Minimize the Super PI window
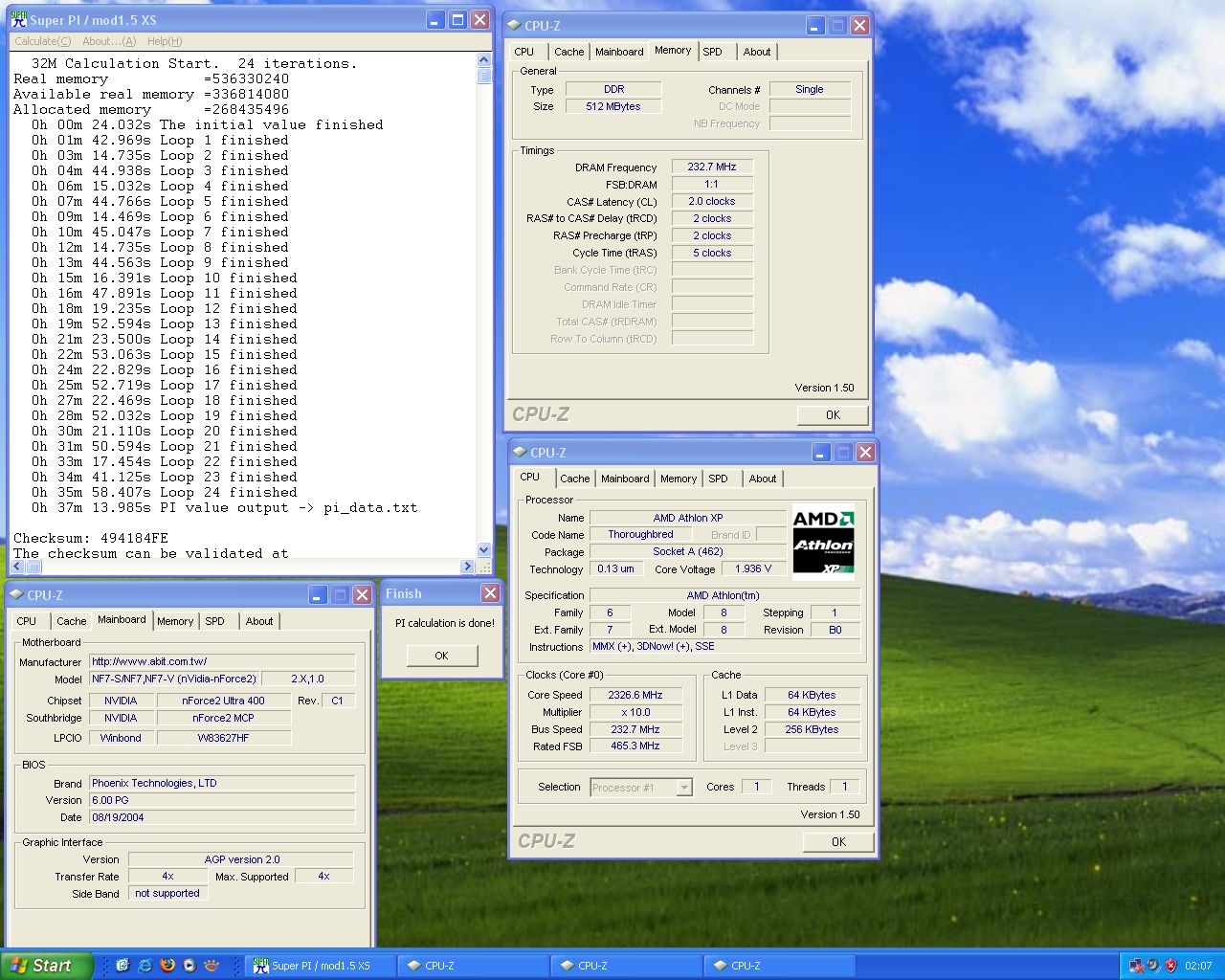 click(x=435, y=19)
